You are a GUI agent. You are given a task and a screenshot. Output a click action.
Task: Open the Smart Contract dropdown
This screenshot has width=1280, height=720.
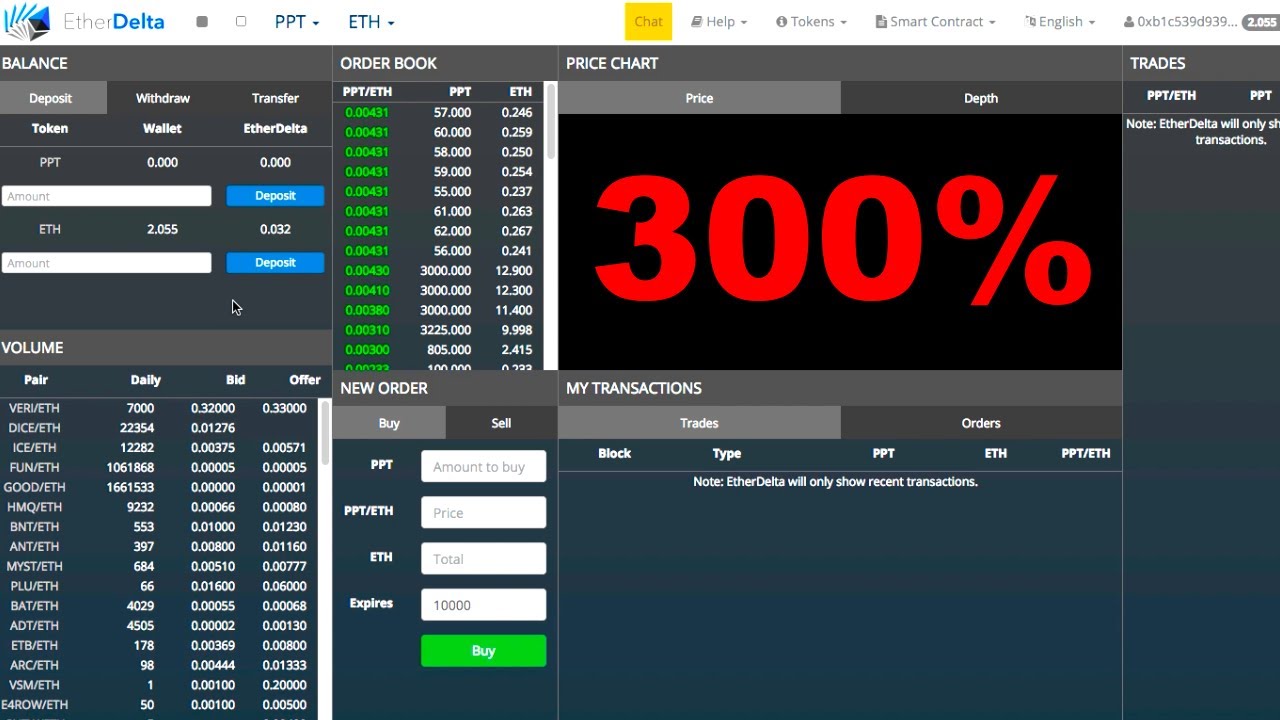(935, 21)
